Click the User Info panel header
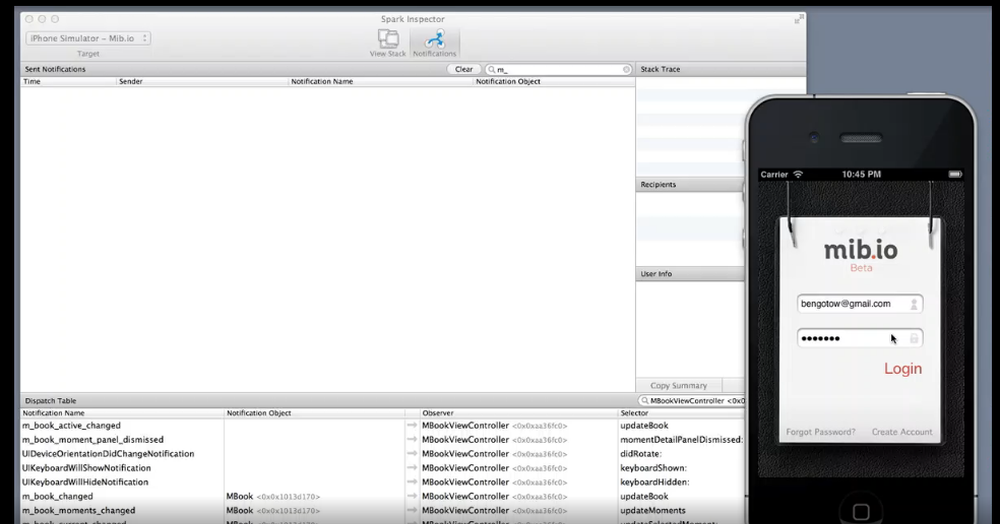 click(x=691, y=273)
